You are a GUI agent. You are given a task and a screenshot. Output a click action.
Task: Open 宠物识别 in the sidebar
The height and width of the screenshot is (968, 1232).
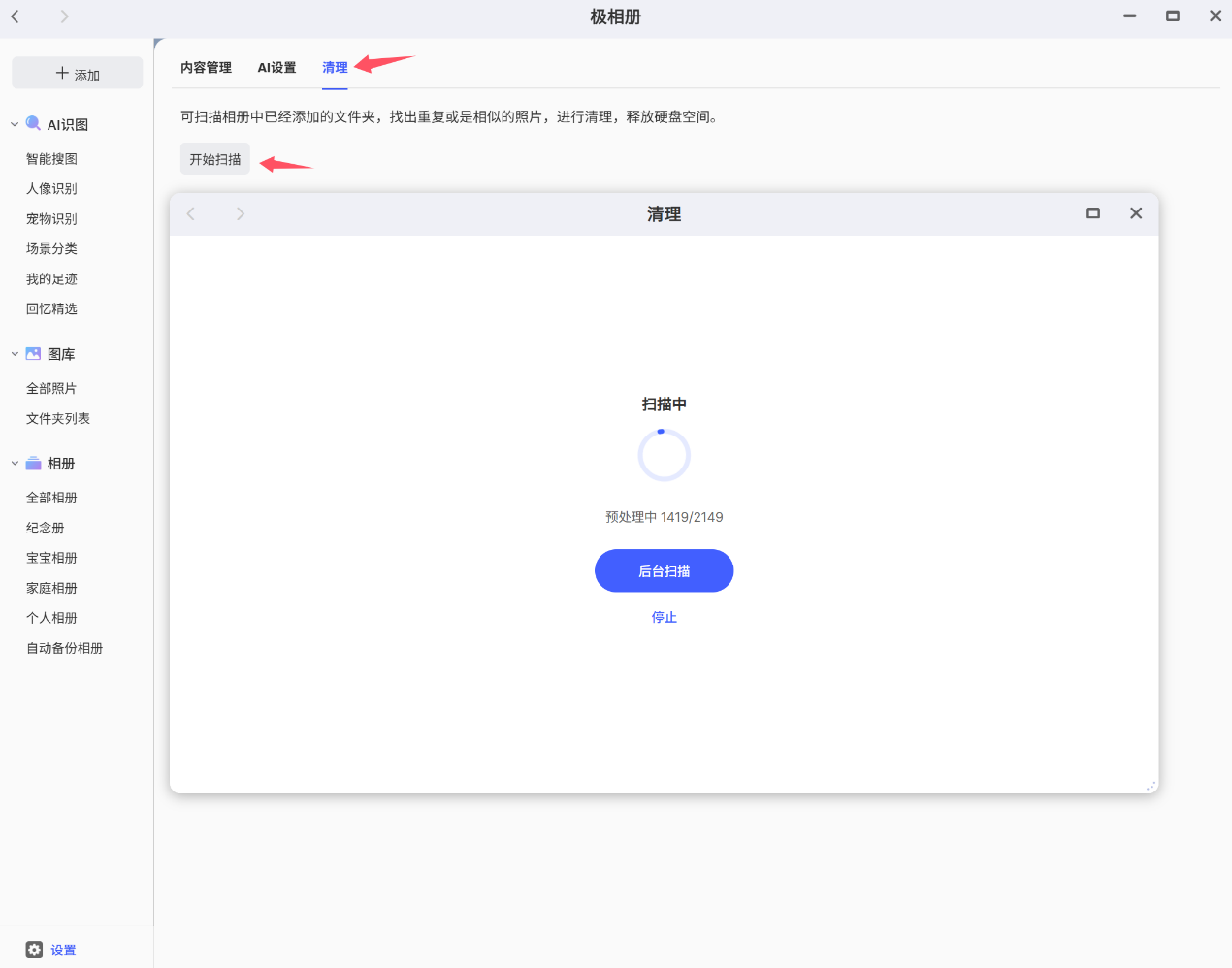pos(51,219)
